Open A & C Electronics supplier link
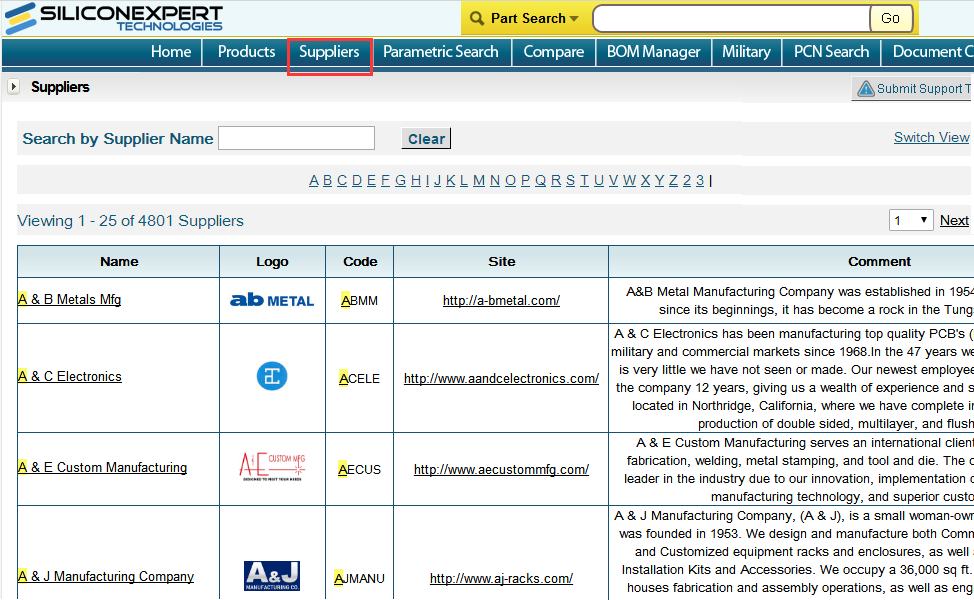 pyautogui.click(x=70, y=376)
